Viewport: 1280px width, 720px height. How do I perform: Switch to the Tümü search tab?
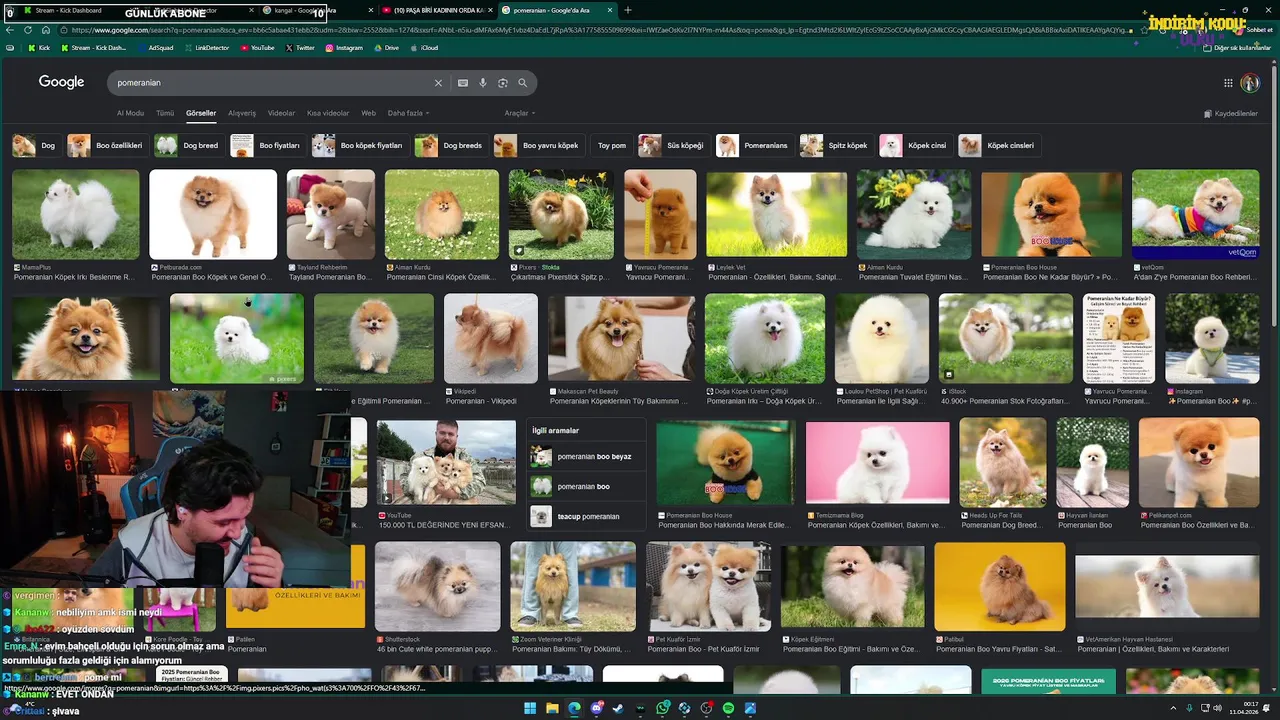tap(165, 113)
